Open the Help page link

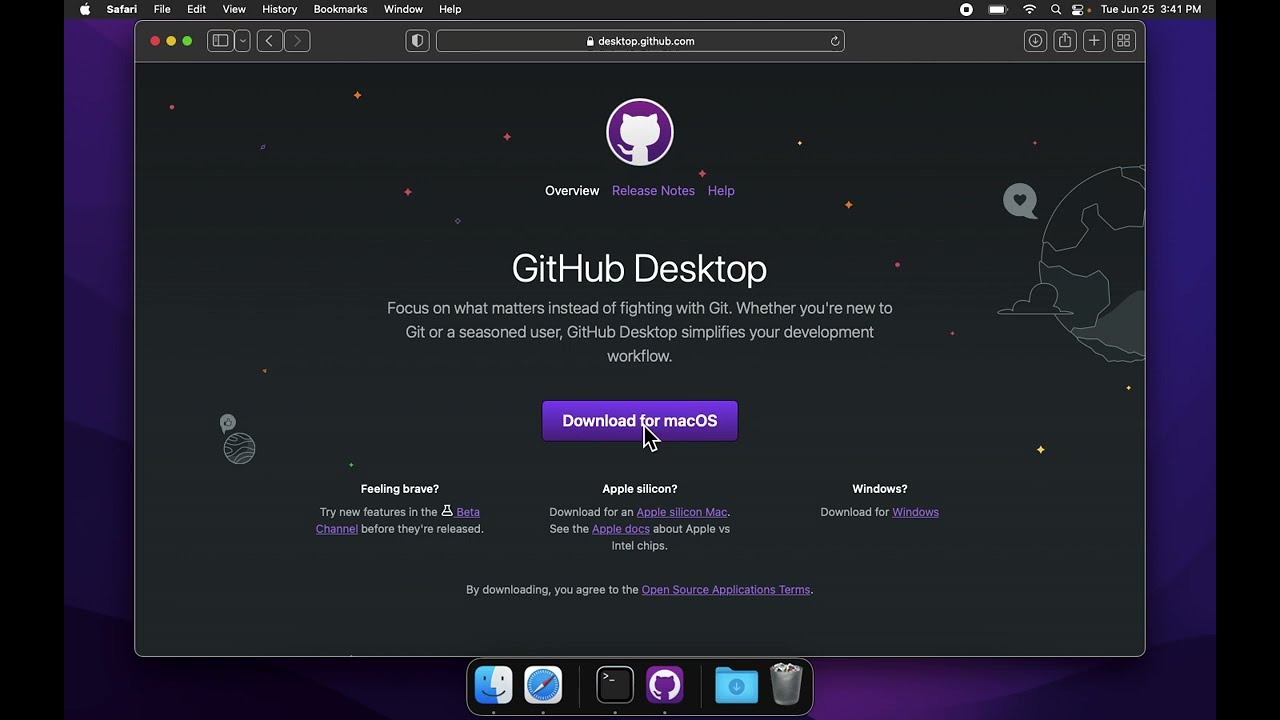point(721,191)
